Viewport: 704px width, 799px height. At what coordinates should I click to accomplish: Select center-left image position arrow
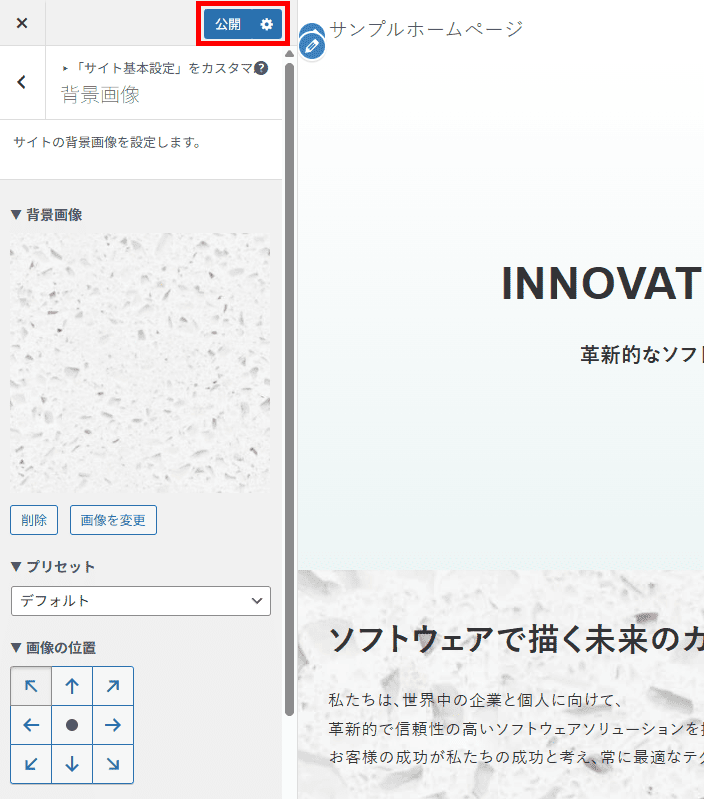(31, 725)
